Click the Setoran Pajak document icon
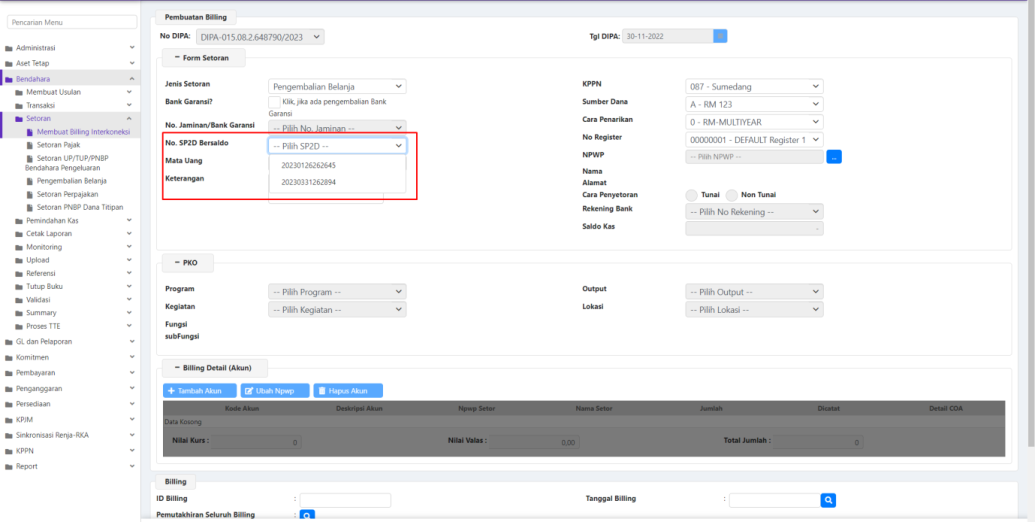This screenshot has width=1035, height=522. [29, 145]
